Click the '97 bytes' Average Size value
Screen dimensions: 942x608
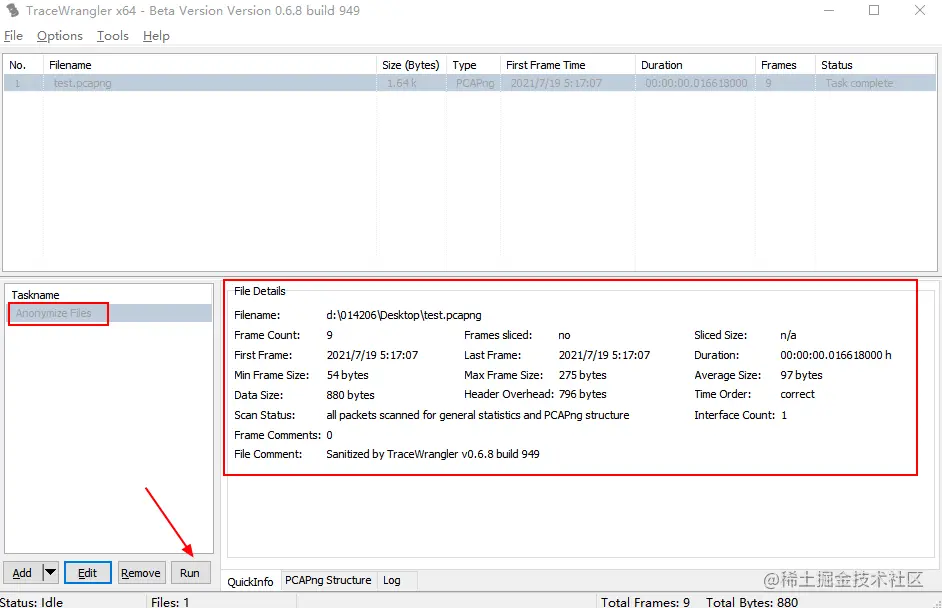(801, 375)
